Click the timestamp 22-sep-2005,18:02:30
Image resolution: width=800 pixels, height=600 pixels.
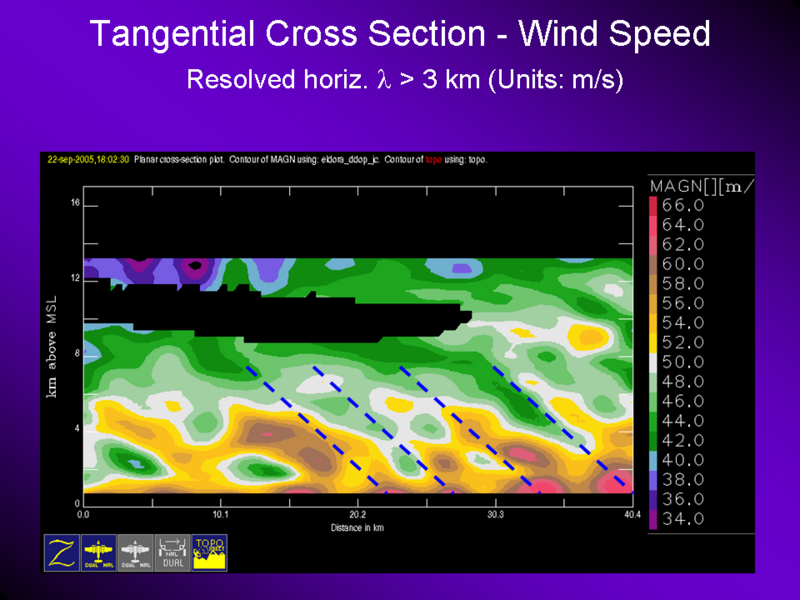pos(88,160)
